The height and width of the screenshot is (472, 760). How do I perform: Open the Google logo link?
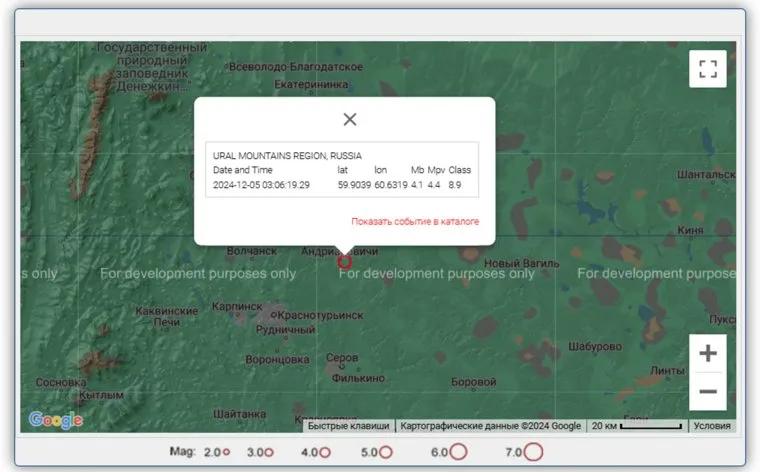[x=55, y=421]
